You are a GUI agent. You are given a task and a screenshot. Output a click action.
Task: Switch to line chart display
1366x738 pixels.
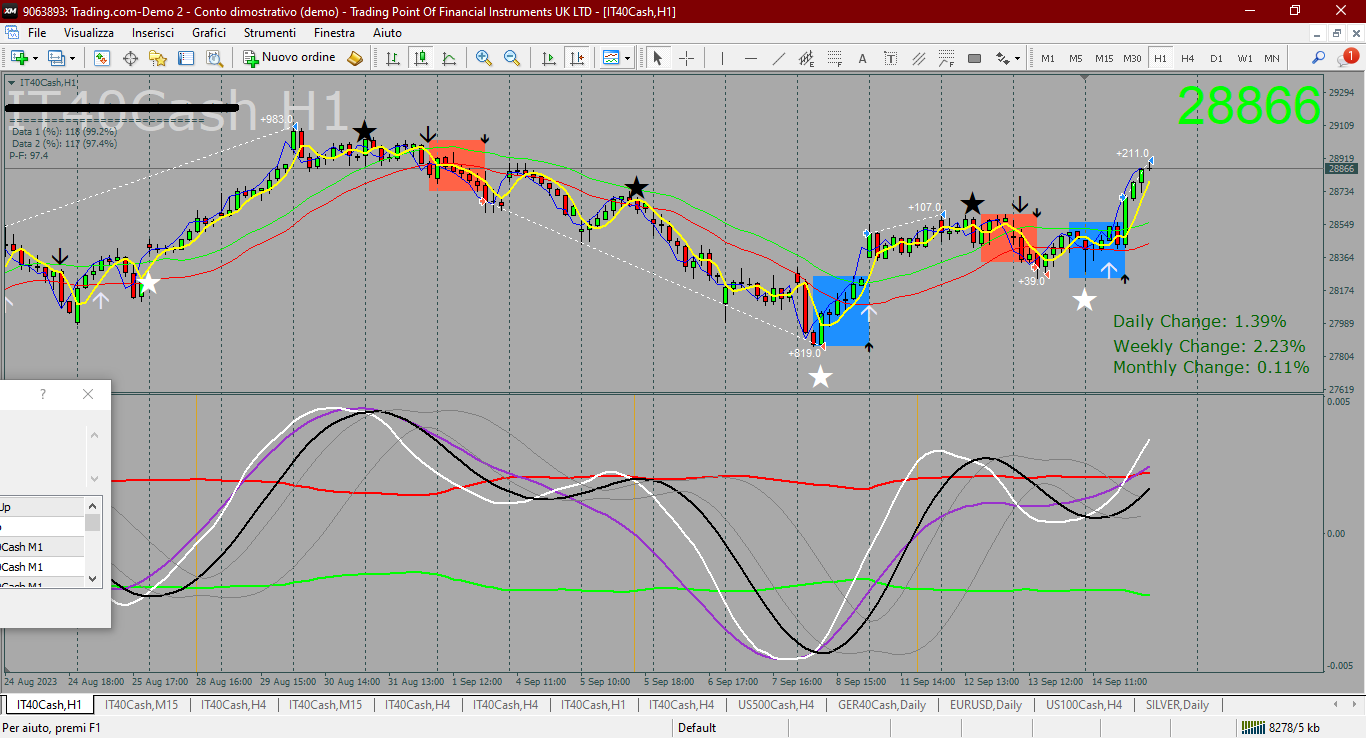coord(448,58)
